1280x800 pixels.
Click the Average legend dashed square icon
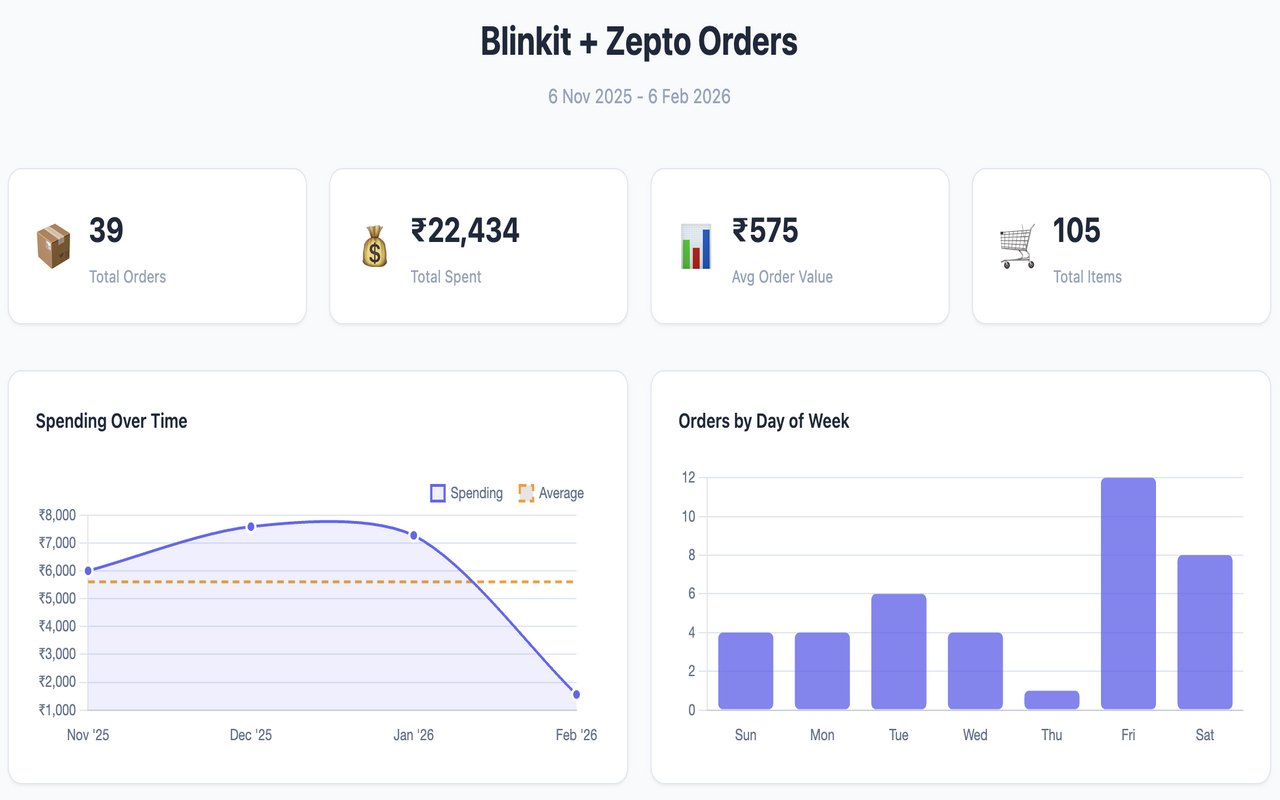pos(524,492)
